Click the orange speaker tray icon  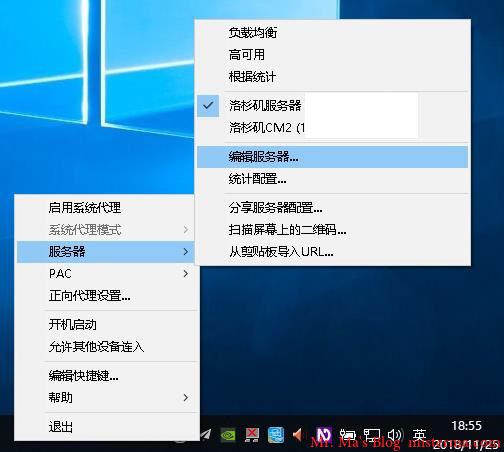[297, 435]
